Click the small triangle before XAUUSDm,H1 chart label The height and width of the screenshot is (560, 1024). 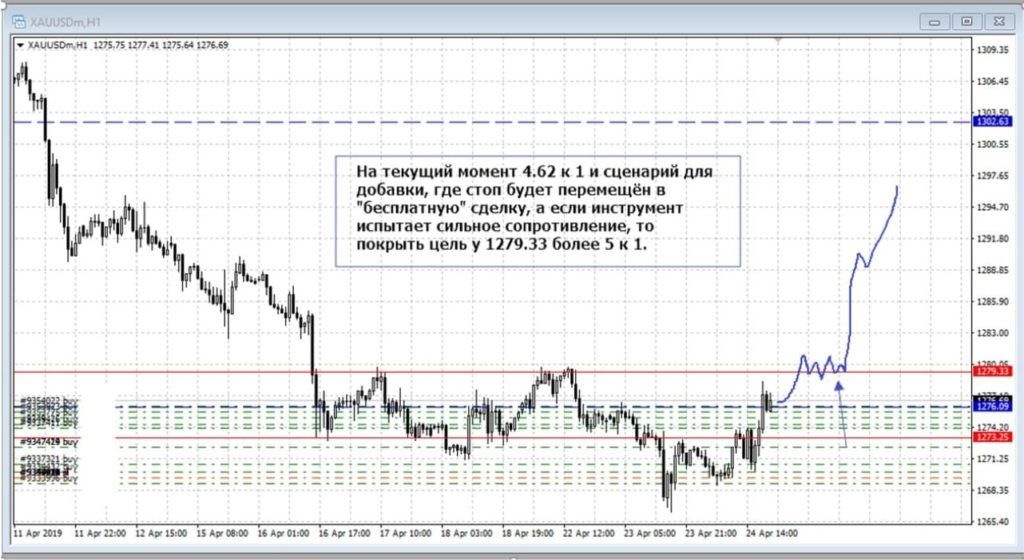[x=21, y=44]
